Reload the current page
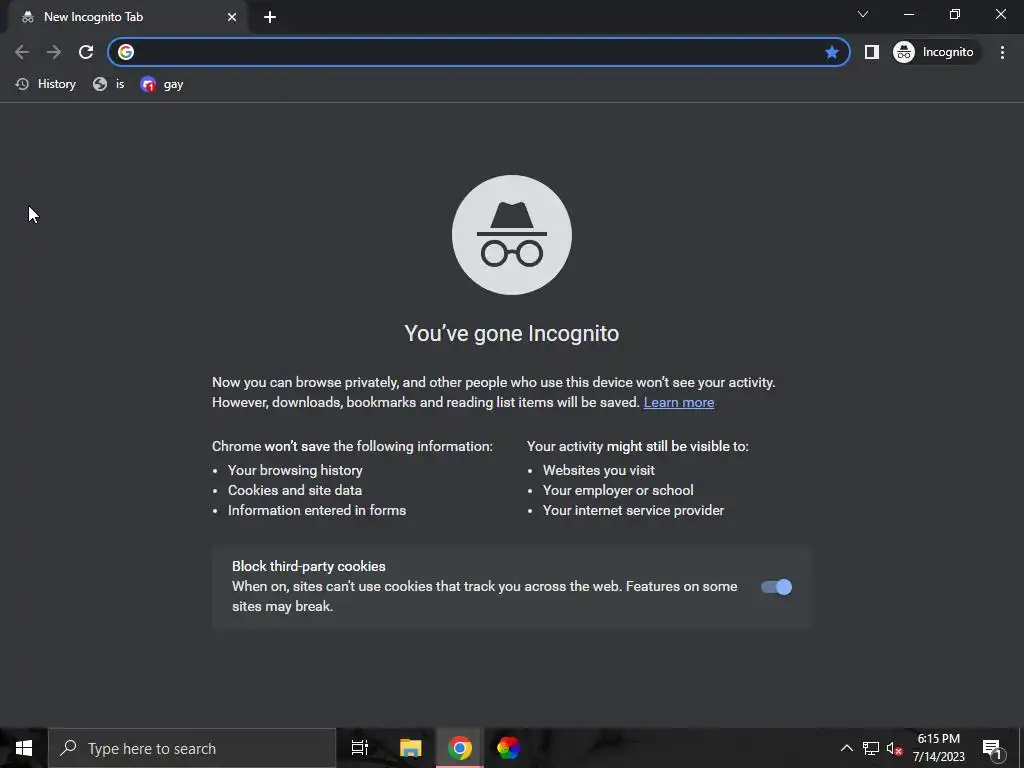This screenshot has height=768, width=1024. pos(86,52)
